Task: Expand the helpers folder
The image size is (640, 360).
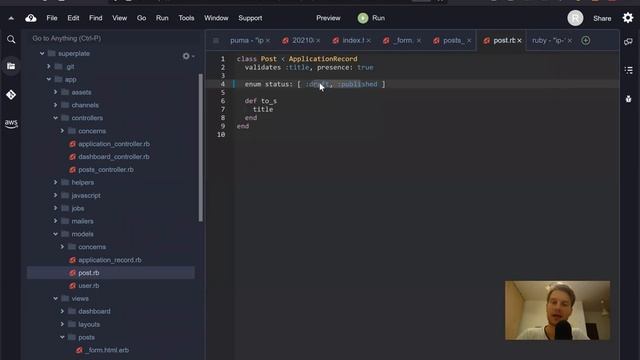Action: coord(56,182)
